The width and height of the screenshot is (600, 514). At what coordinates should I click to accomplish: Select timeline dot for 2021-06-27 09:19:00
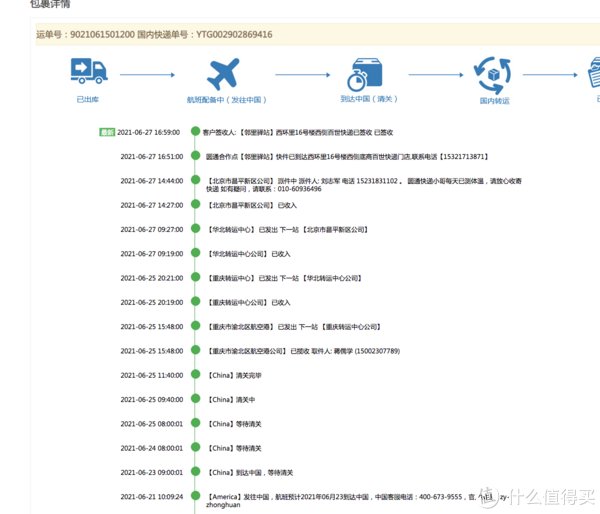pos(196,253)
